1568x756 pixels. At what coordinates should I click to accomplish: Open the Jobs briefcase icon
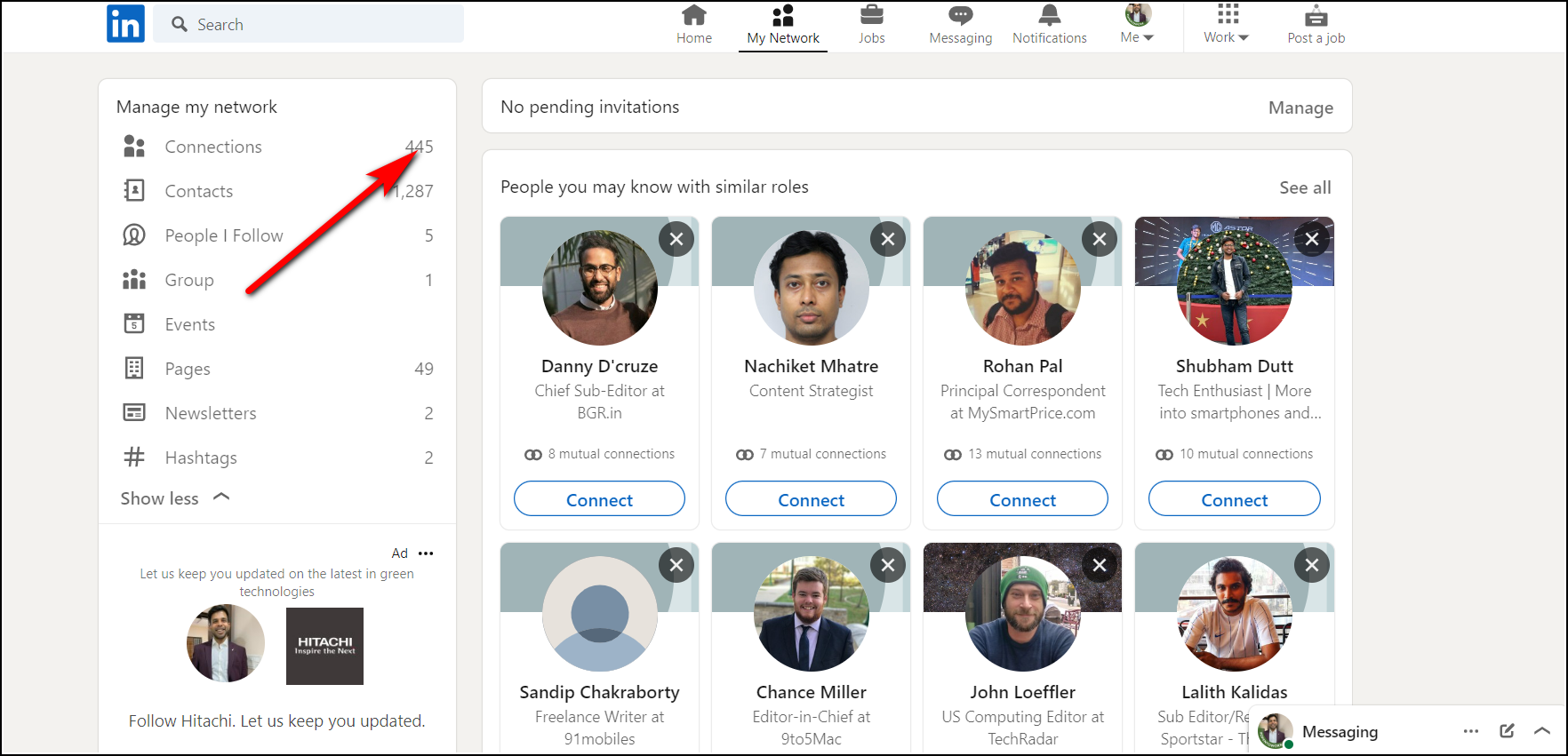pyautogui.click(x=872, y=15)
